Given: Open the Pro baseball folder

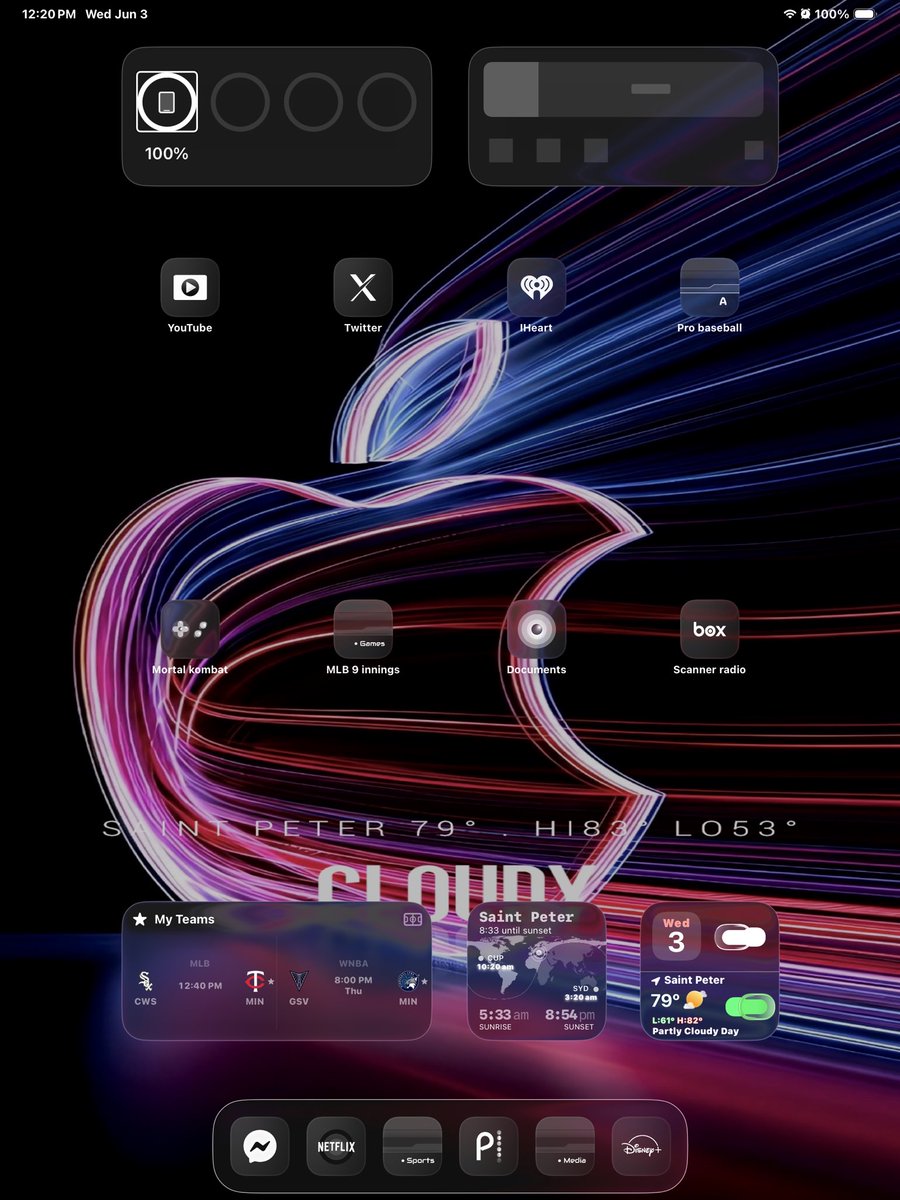Looking at the screenshot, I should click(710, 288).
